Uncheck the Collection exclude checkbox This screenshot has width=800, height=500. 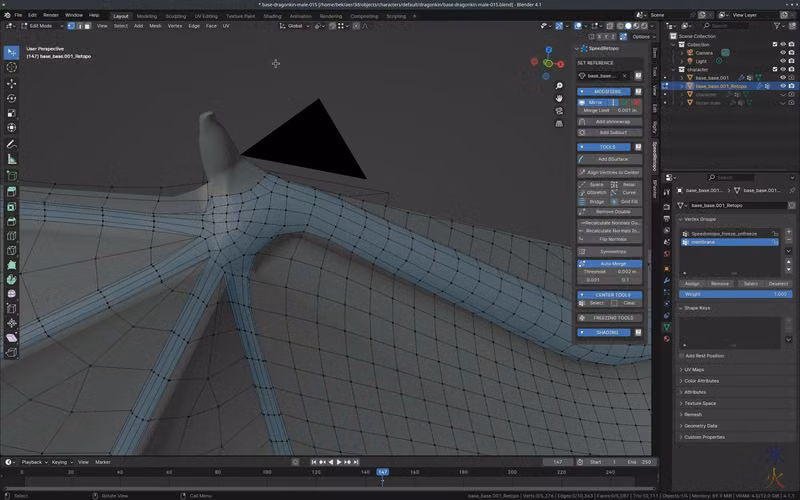click(775, 44)
